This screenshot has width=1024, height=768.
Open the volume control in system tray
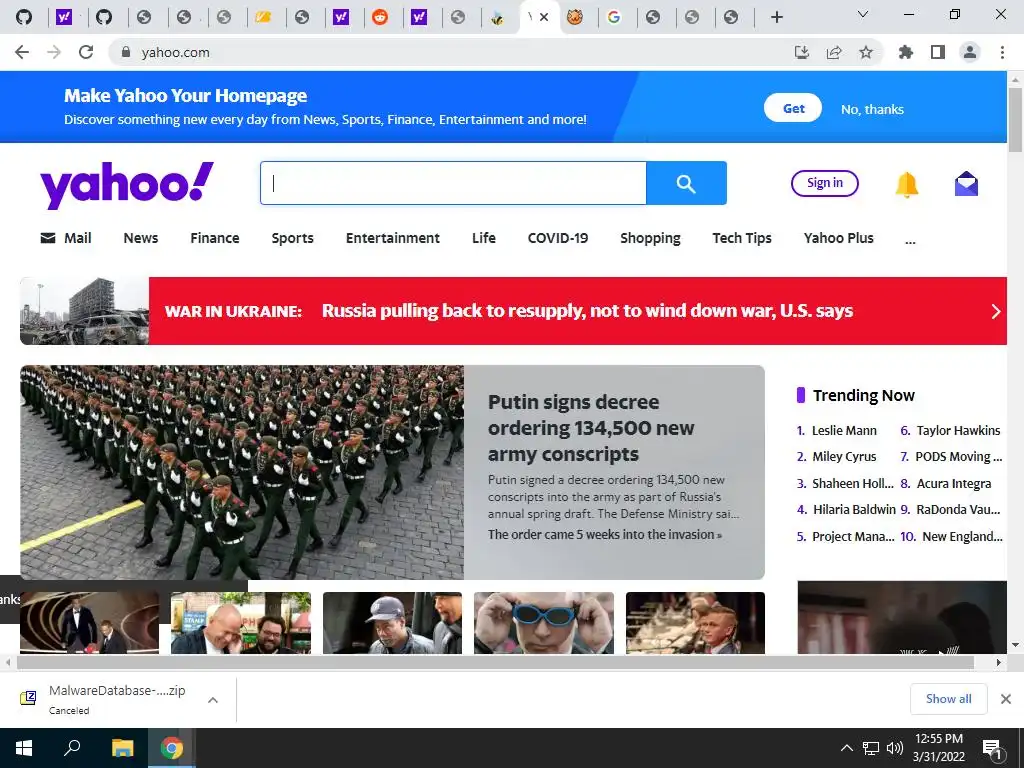tap(895, 748)
